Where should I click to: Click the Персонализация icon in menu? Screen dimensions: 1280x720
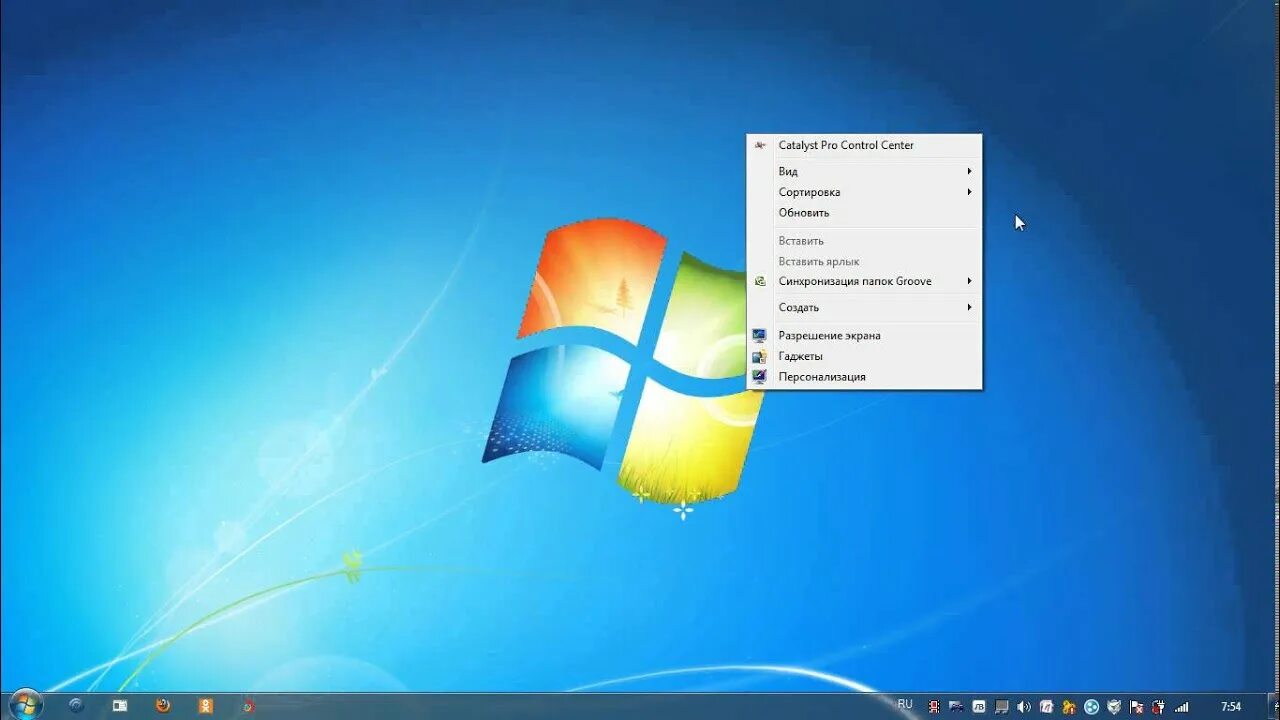(x=760, y=377)
